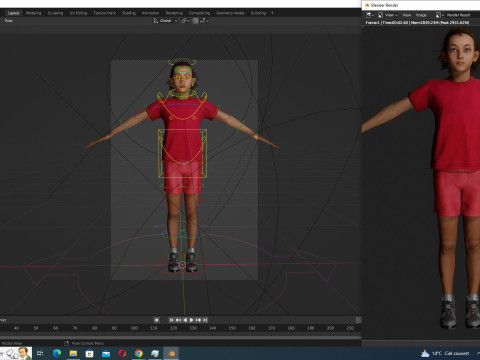Jump to timeline end frame
The width and height of the screenshot is (480, 360).
coord(205,320)
